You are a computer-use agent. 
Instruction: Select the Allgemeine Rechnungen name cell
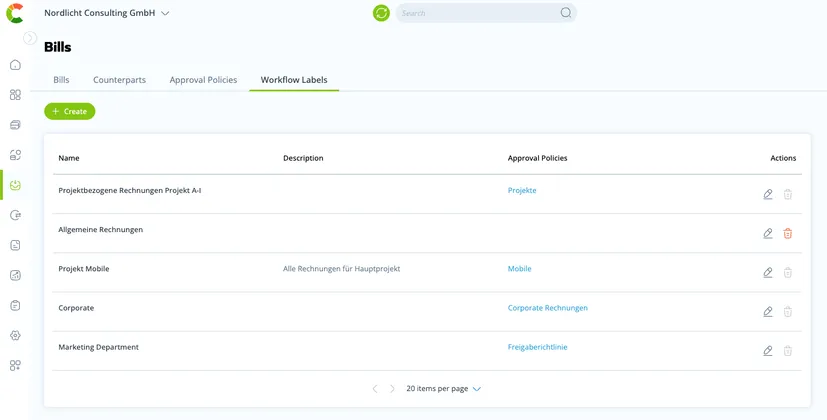pos(101,230)
